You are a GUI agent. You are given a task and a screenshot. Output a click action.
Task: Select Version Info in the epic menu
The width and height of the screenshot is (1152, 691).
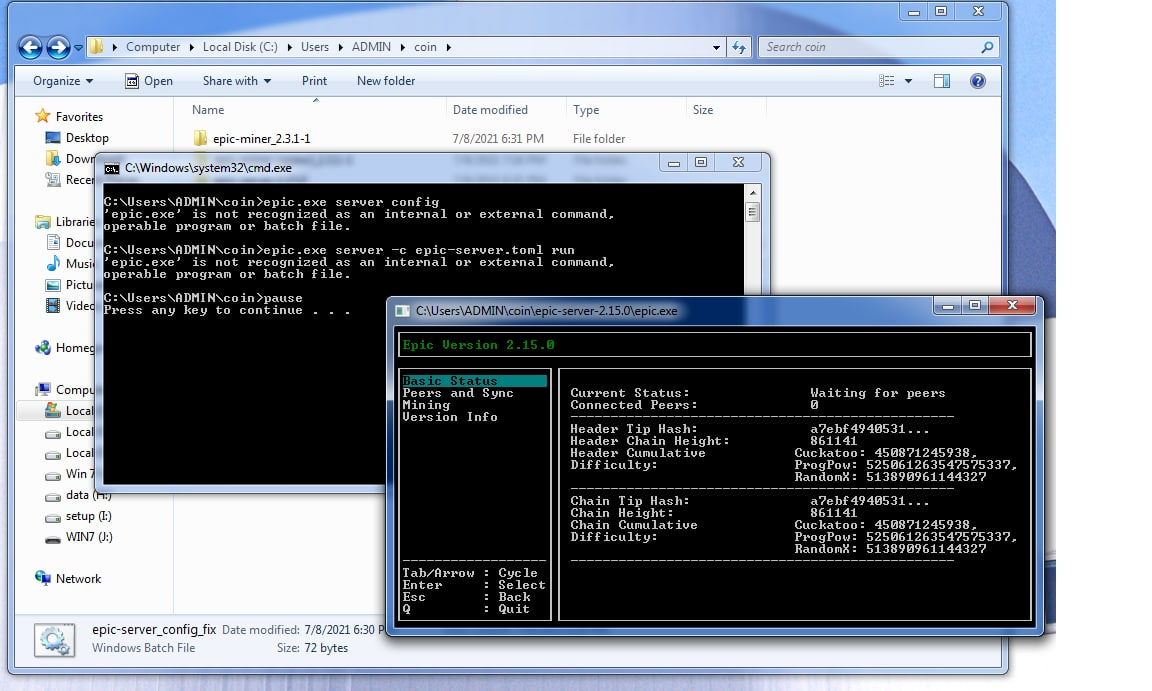[450, 416]
